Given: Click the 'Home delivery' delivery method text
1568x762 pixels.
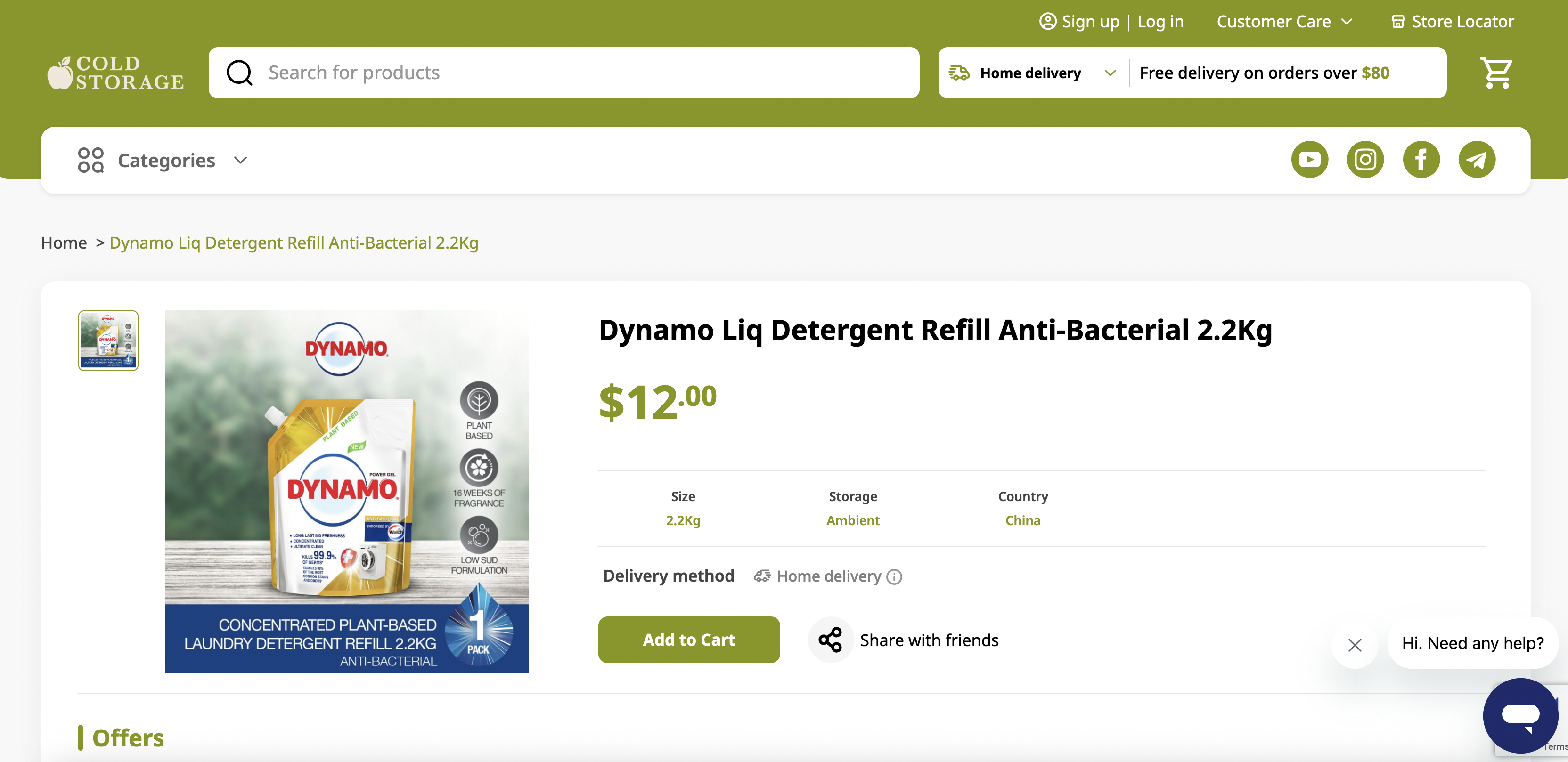Looking at the screenshot, I should [x=829, y=576].
